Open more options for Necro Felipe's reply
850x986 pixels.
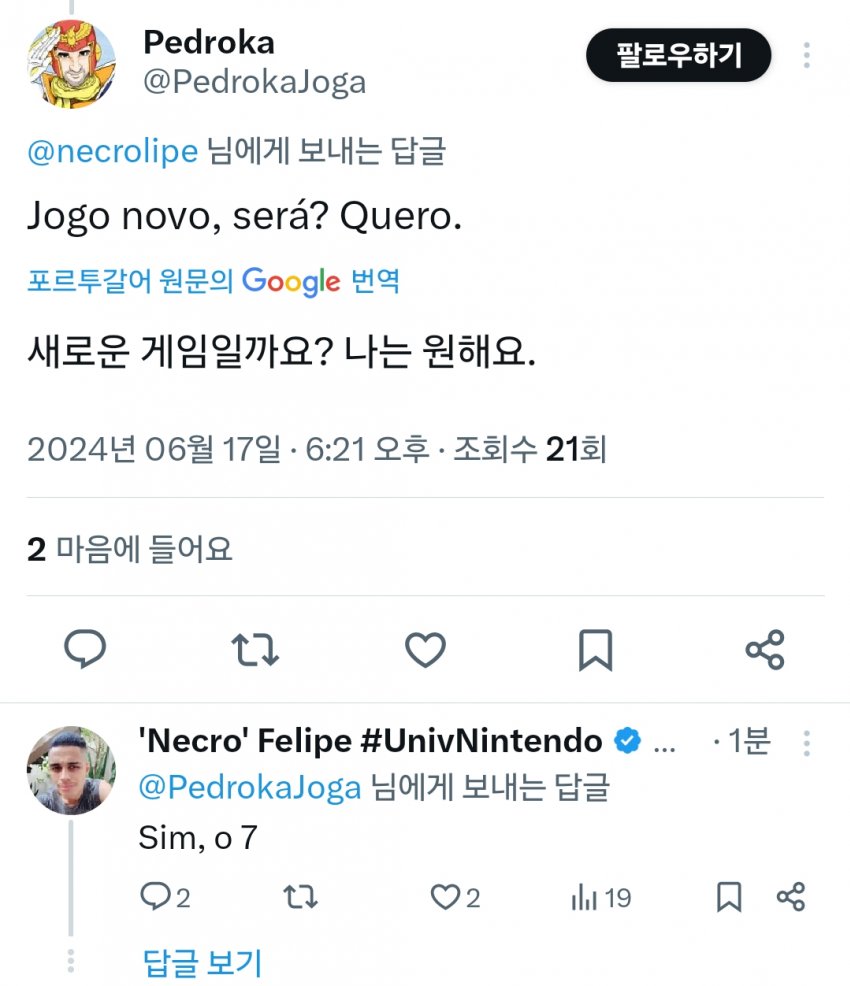(x=807, y=743)
